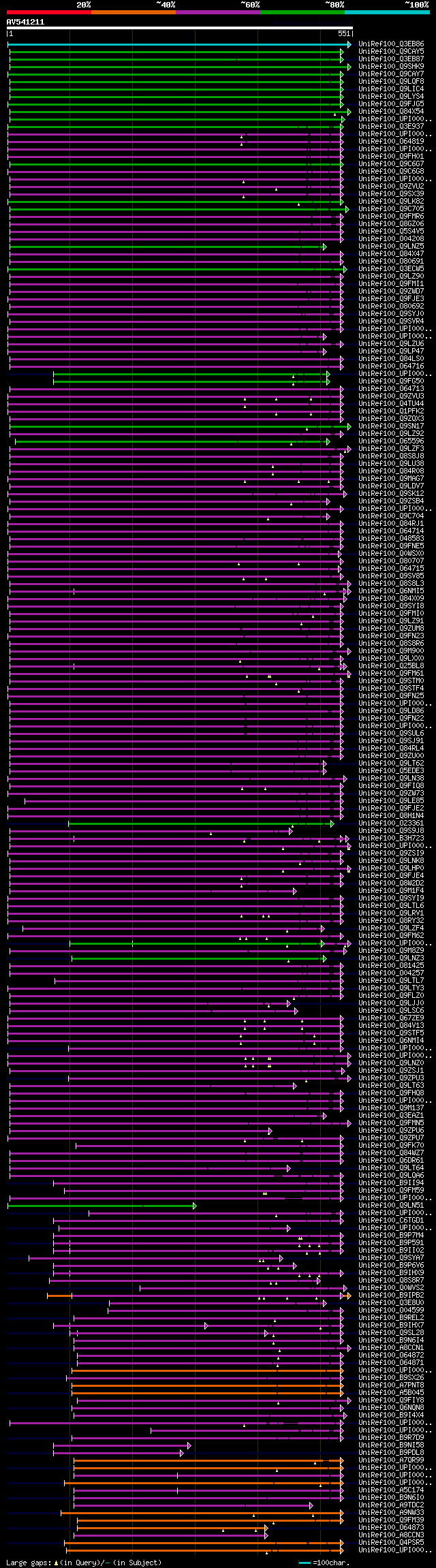Viewport: 436px width, 1568px height.
Task: Select label UniRef100_Q67ZE9
Action: coord(391,1018)
